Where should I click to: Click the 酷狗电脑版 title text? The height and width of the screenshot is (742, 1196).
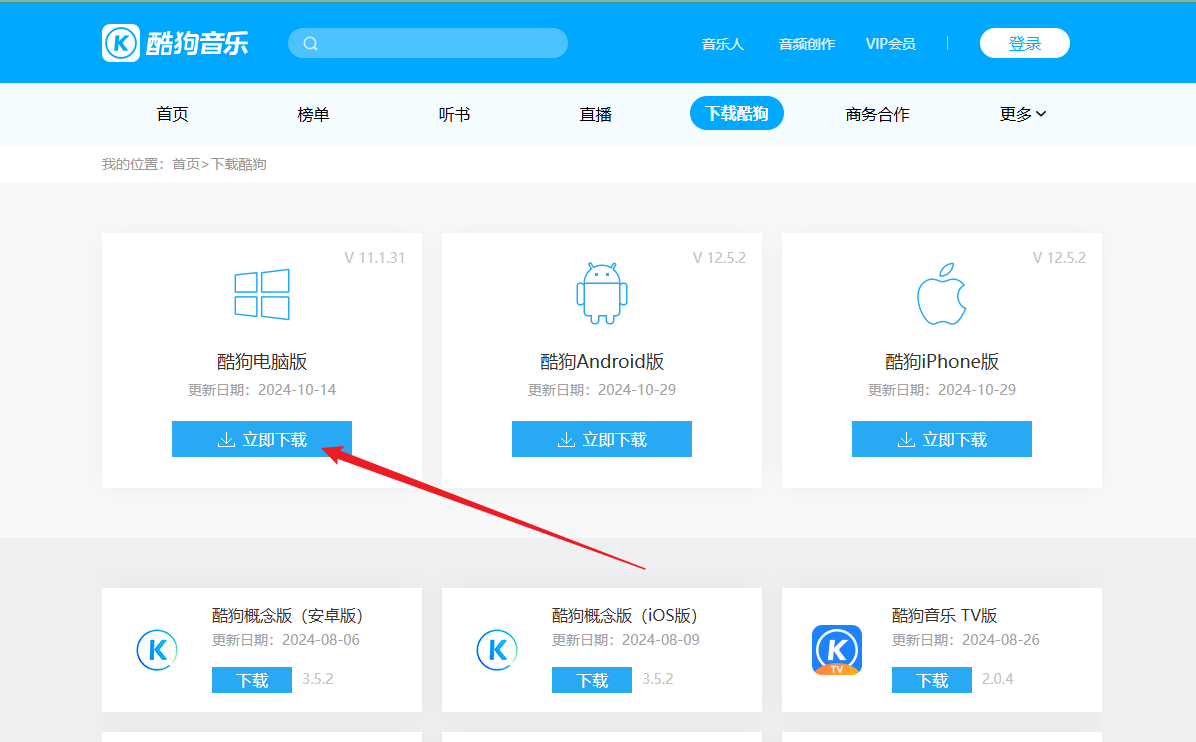(x=262, y=361)
